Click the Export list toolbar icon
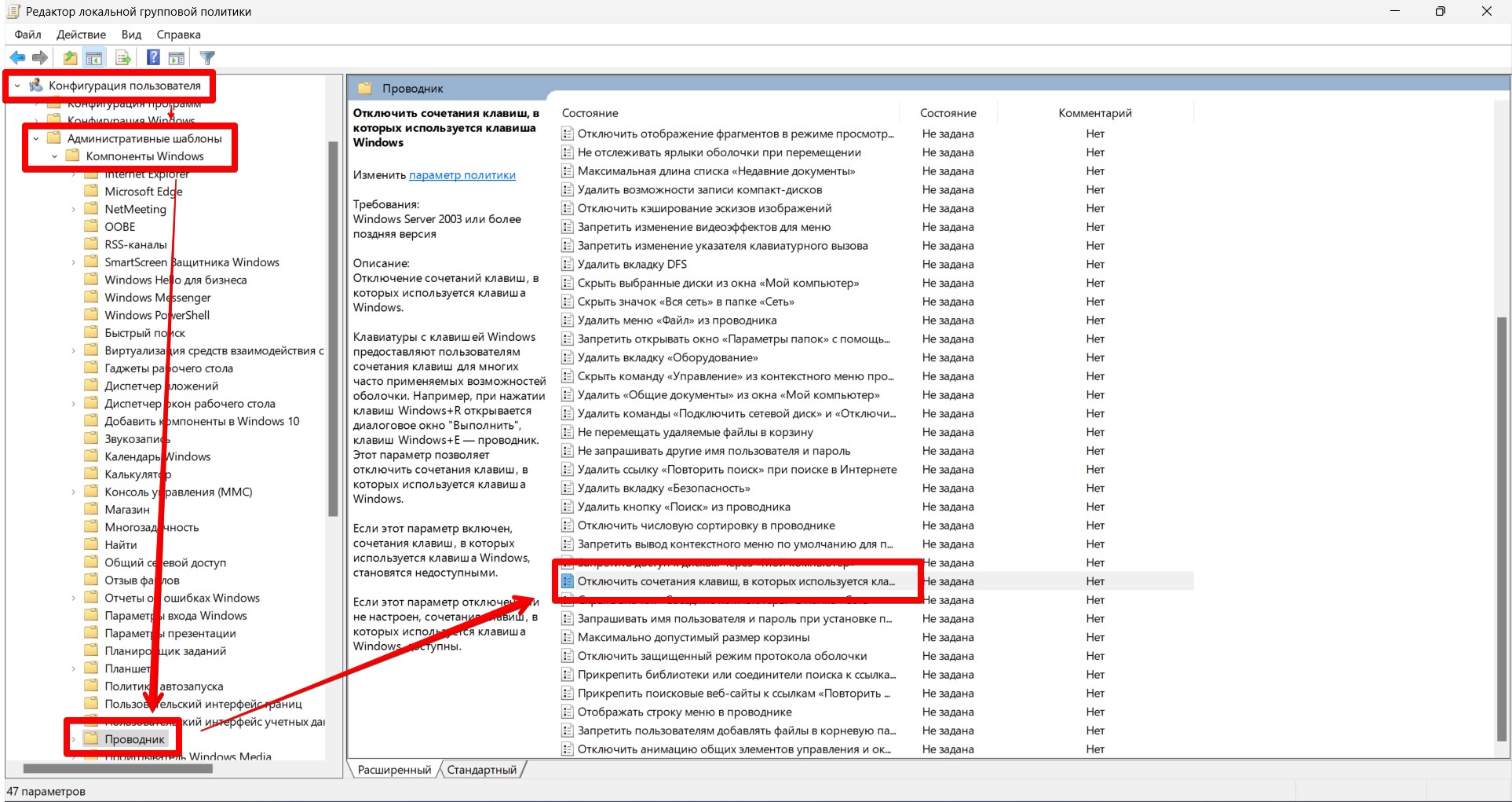Image resolution: width=1512 pixels, height=802 pixels. [123, 57]
